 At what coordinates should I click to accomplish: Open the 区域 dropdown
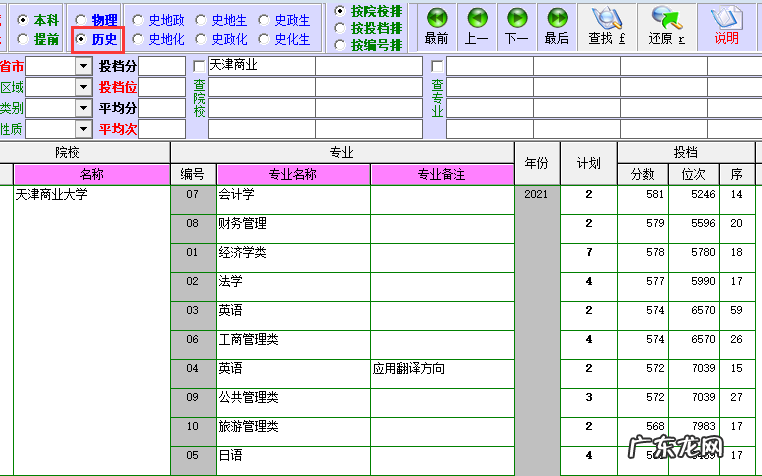84,87
